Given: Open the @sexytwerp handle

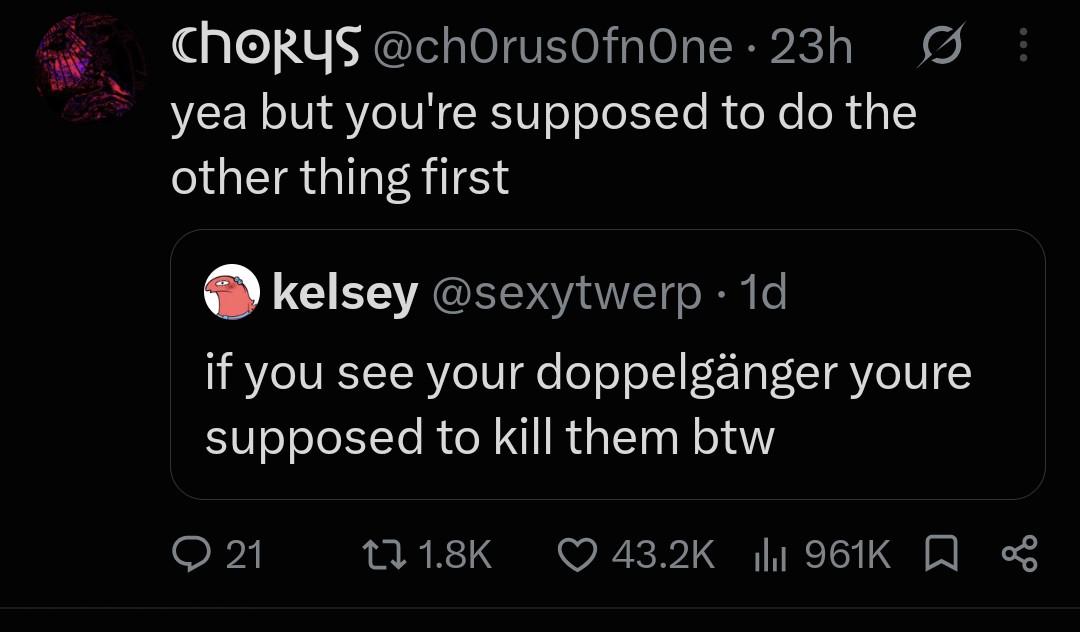Looking at the screenshot, I should click(566, 293).
